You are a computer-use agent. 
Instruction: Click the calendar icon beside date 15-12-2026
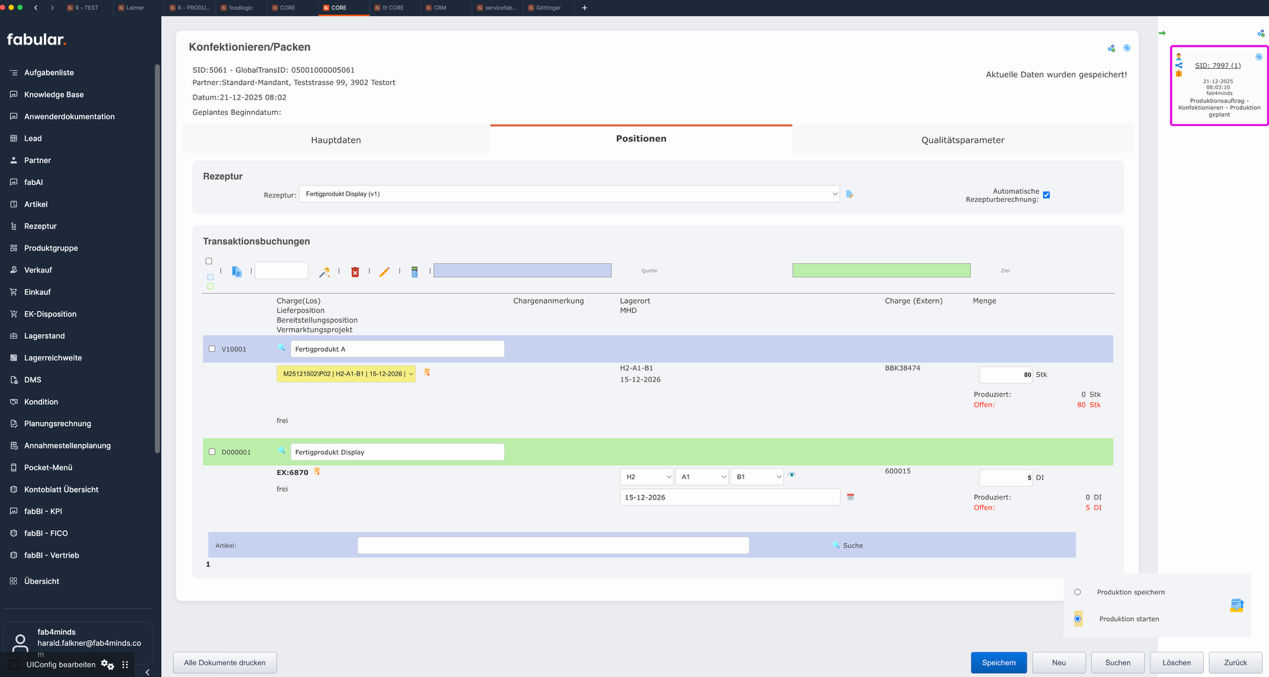(850, 497)
